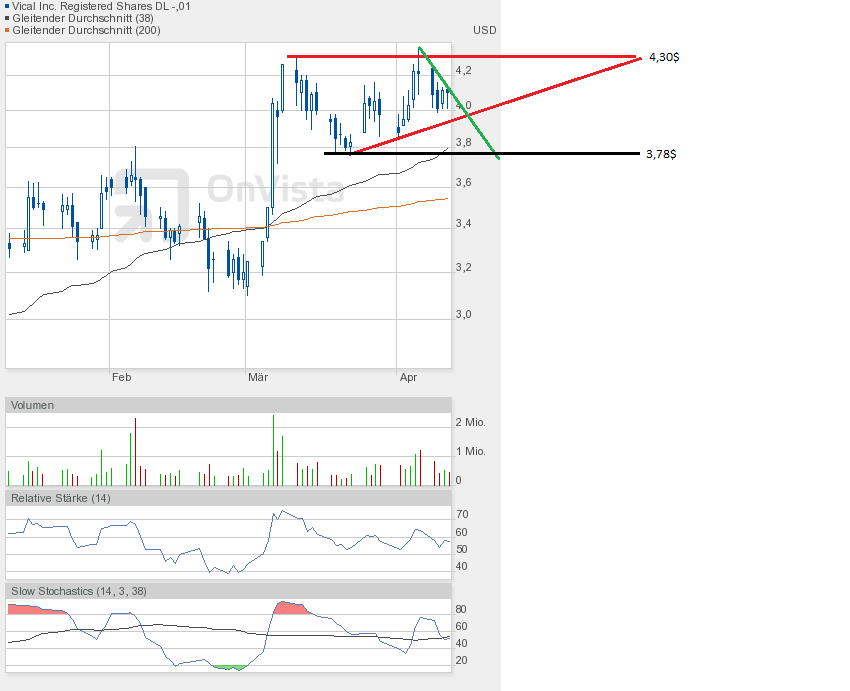Image resolution: width=850 pixels, height=691 pixels.
Task: Click the Apr label on the time axis
Action: [408, 377]
